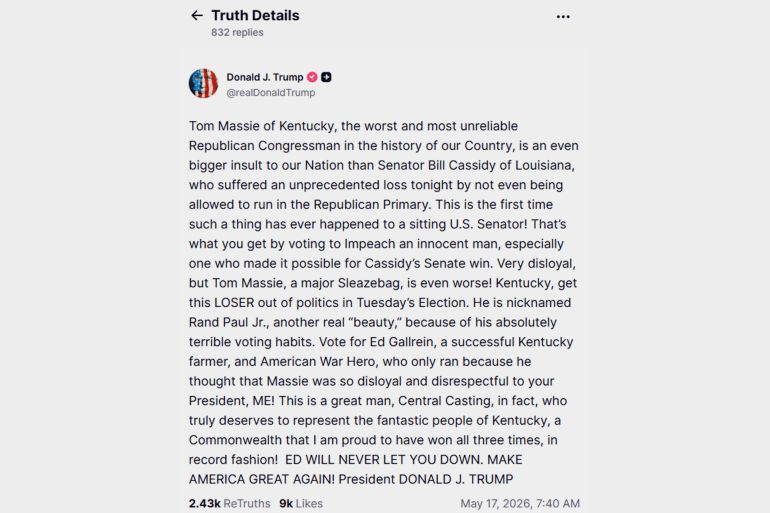Click the opening line mentioning Tom Massie
Image resolution: width=770 pixels, height=513 pixels.
[x=353, y=126]
